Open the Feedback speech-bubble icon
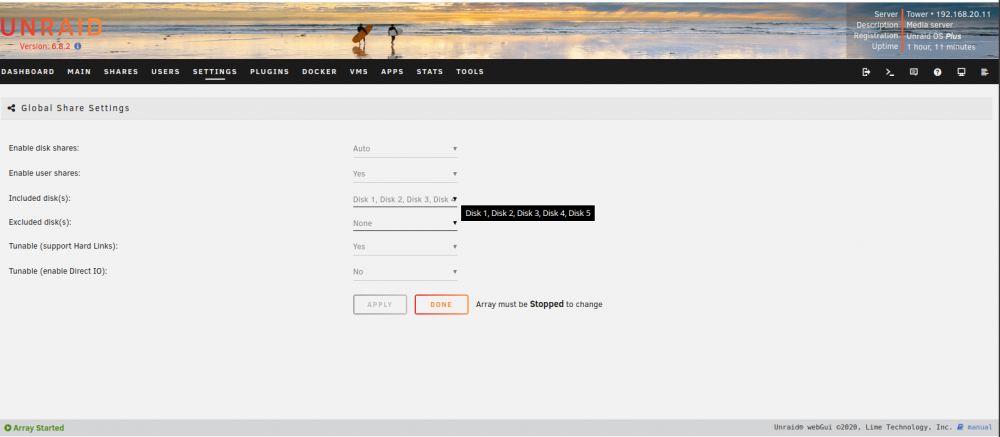 point(913,72)
